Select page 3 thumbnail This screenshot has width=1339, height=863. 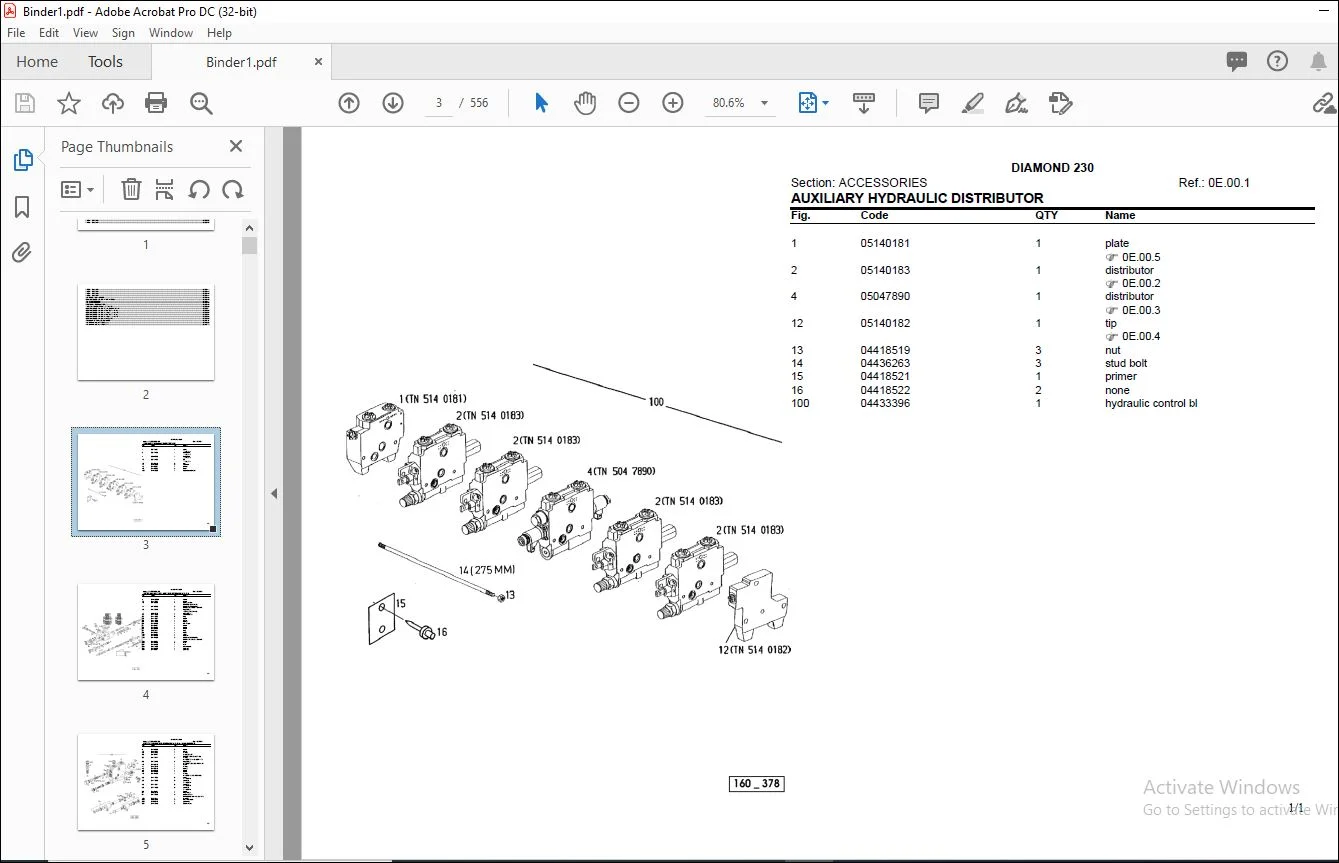click(146, 482)
